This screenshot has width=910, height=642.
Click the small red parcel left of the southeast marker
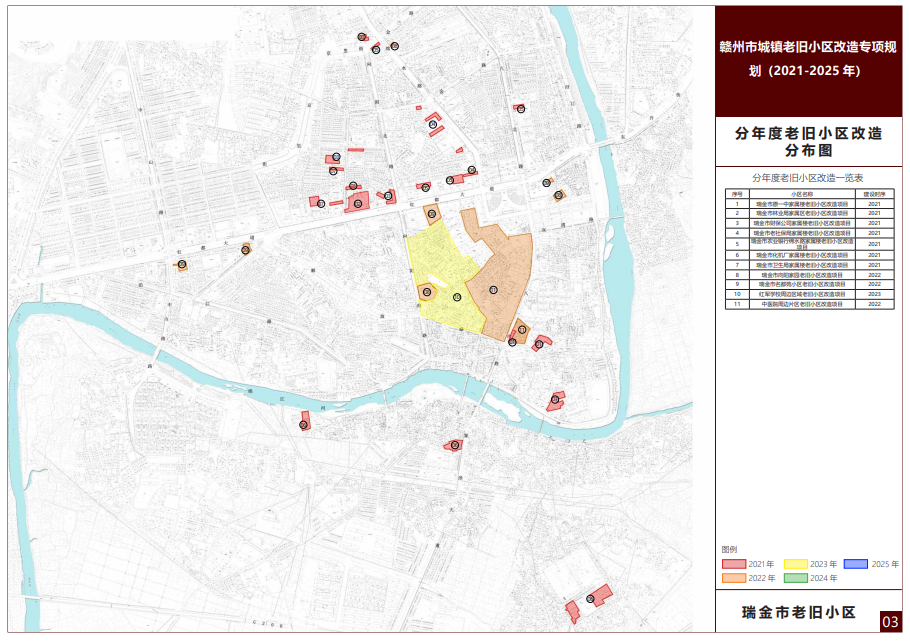click(x=572, y=612)
